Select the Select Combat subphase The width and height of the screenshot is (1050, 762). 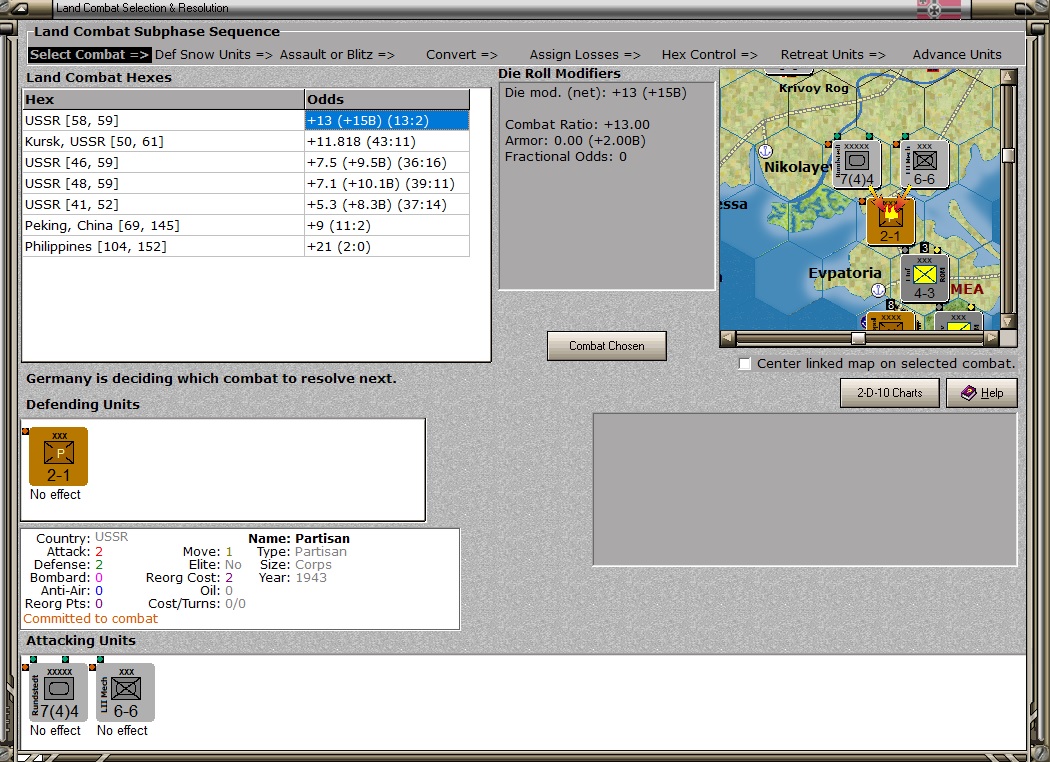pos(90,55)
